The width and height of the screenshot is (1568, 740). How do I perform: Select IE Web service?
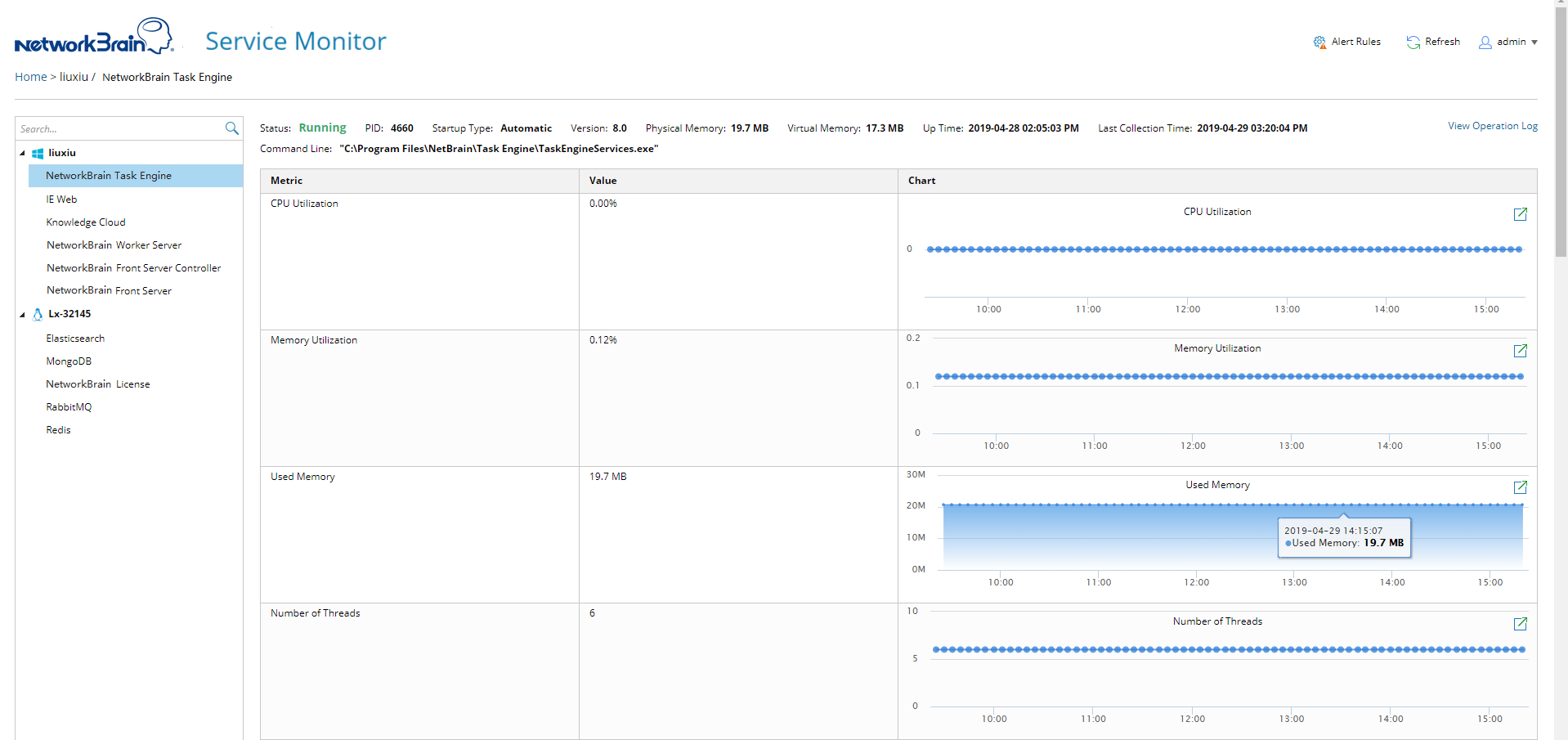(61, 199)
